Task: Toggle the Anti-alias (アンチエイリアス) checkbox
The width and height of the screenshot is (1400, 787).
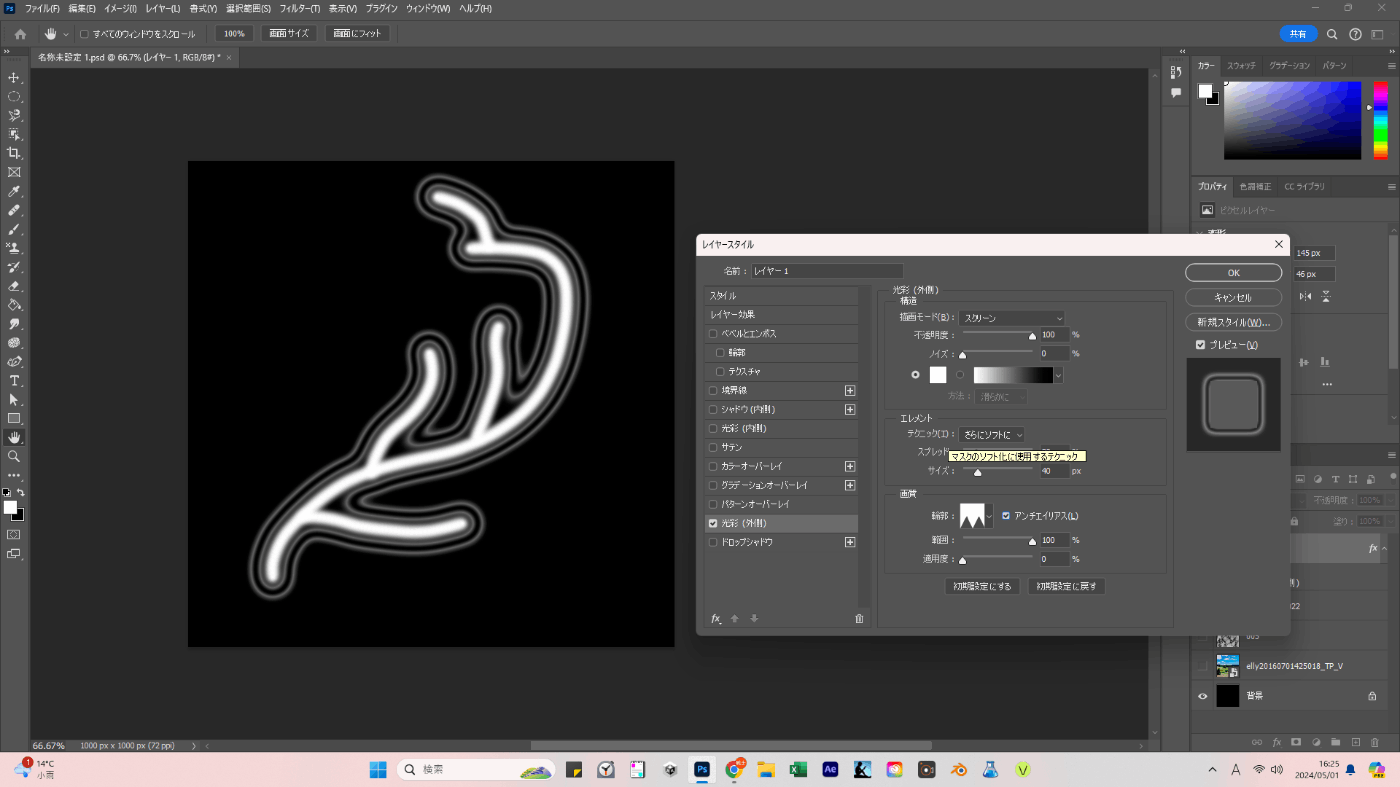Action: pyautogui.click(x=1006, y=516)
